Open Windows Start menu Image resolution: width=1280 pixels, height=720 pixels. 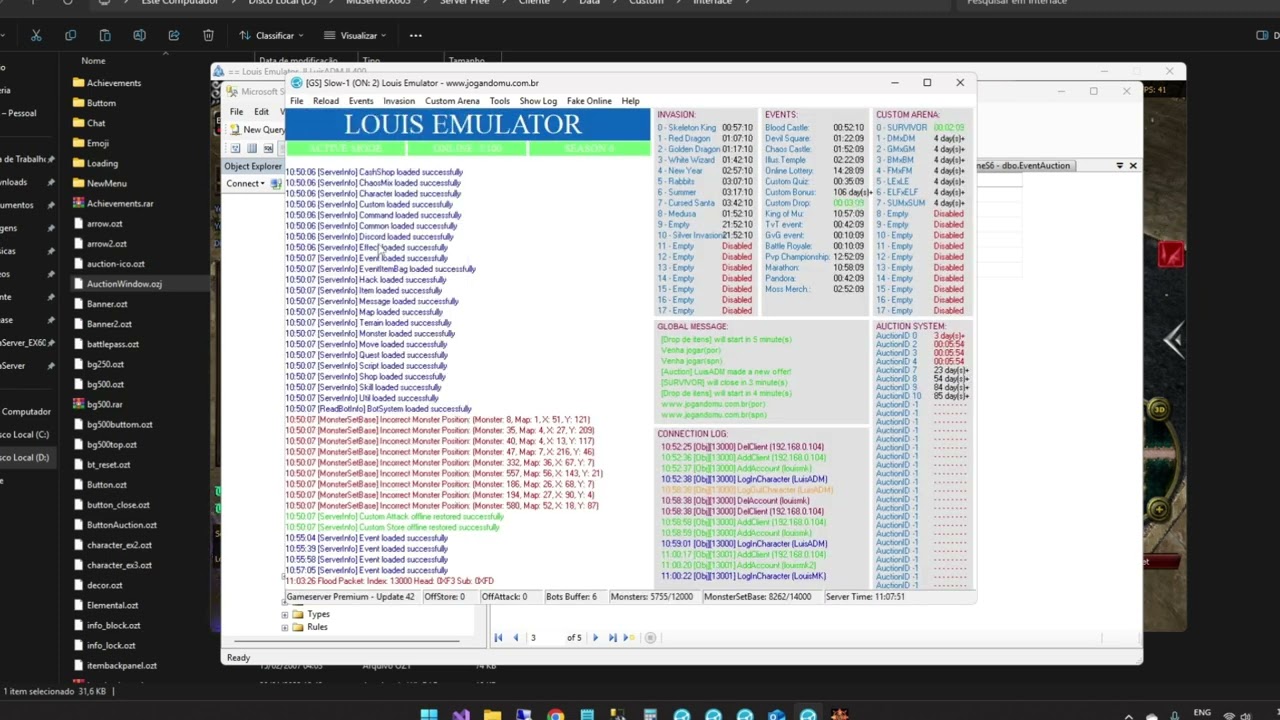pos(428,714)
